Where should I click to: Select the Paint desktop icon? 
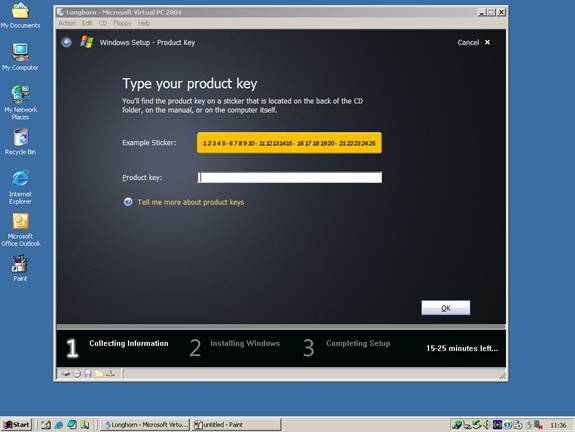tap(20, 268)
